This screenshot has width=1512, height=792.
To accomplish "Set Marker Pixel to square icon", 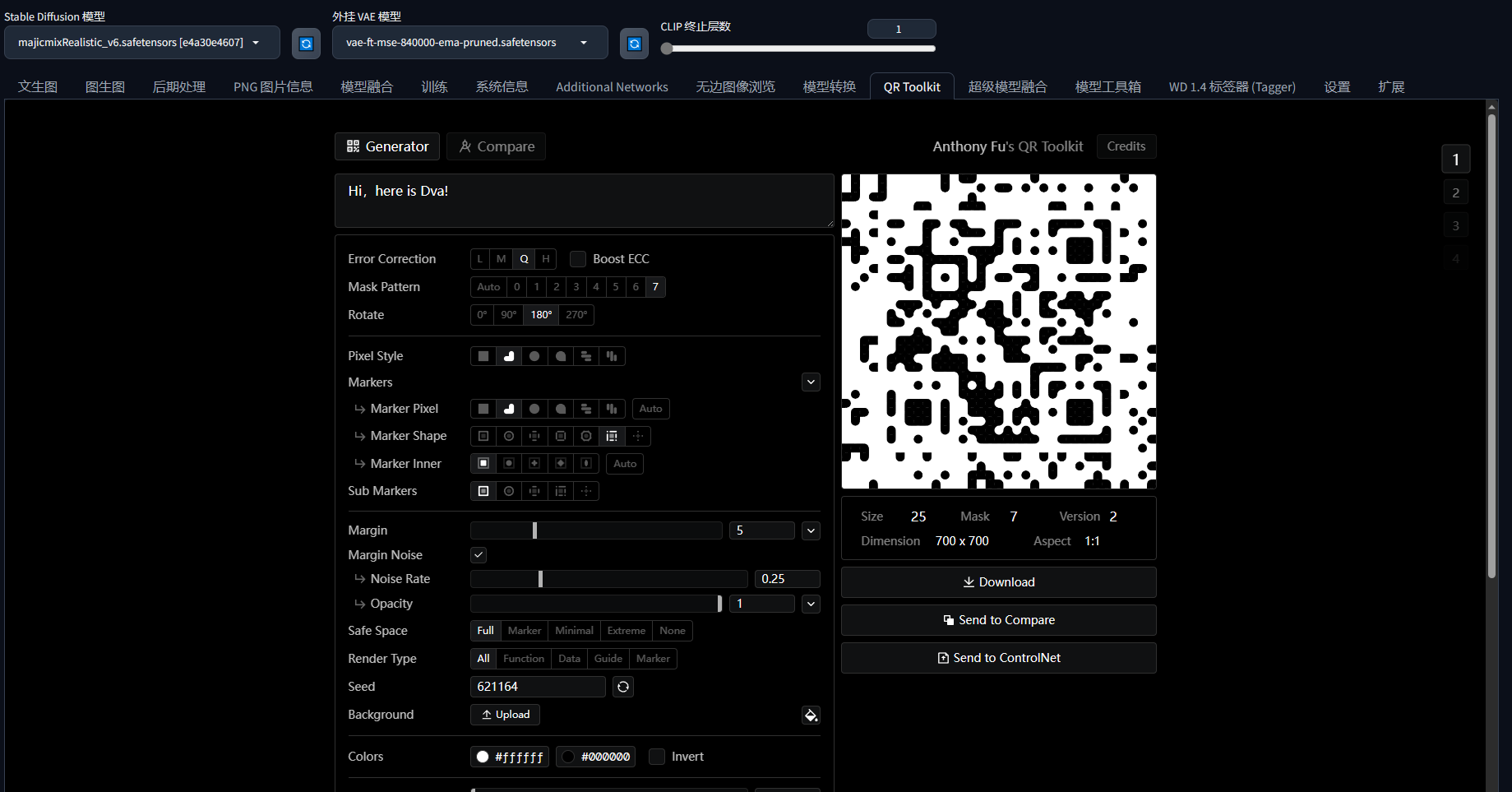I will pyautogui.click(x=483, y=409).
